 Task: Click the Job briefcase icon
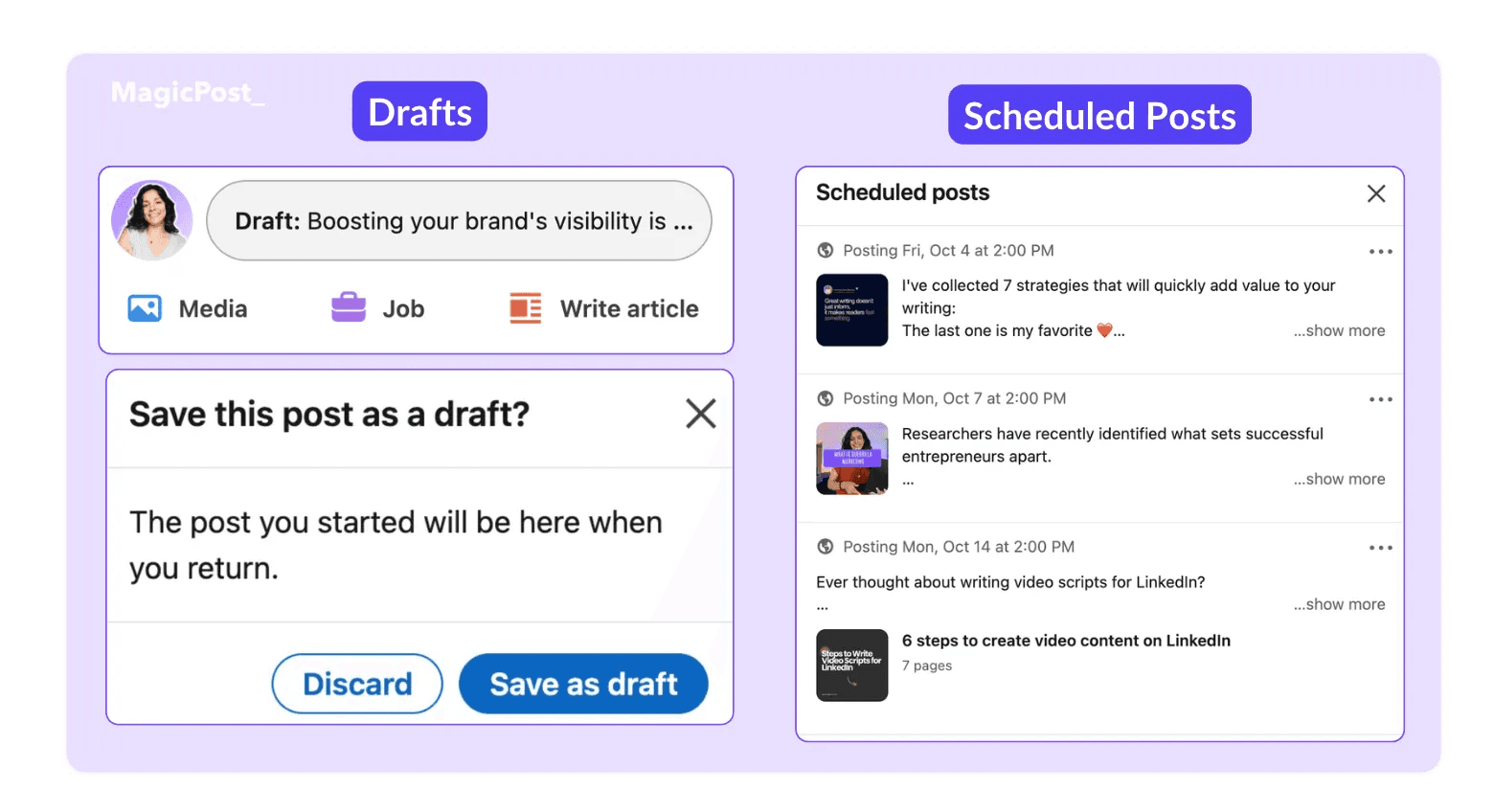349,307
